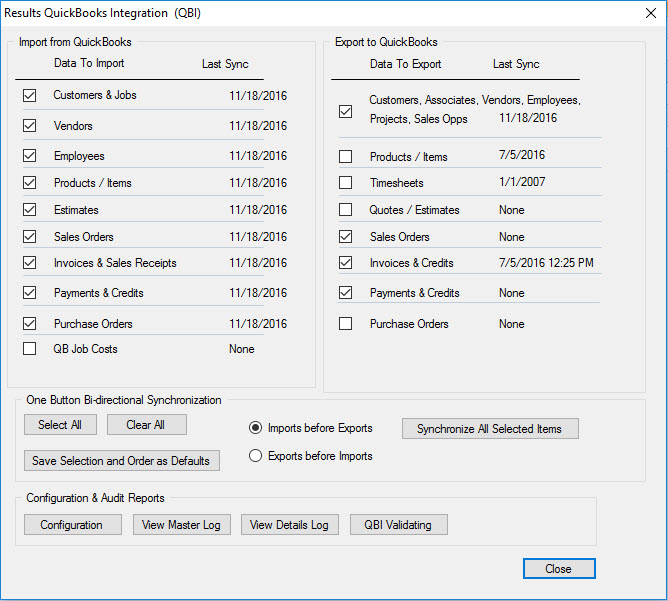This screenshot has height=601, width=668.
Task: Uncheck the Customers & Jobs import checkbox
Action: [x=29, y=96]
